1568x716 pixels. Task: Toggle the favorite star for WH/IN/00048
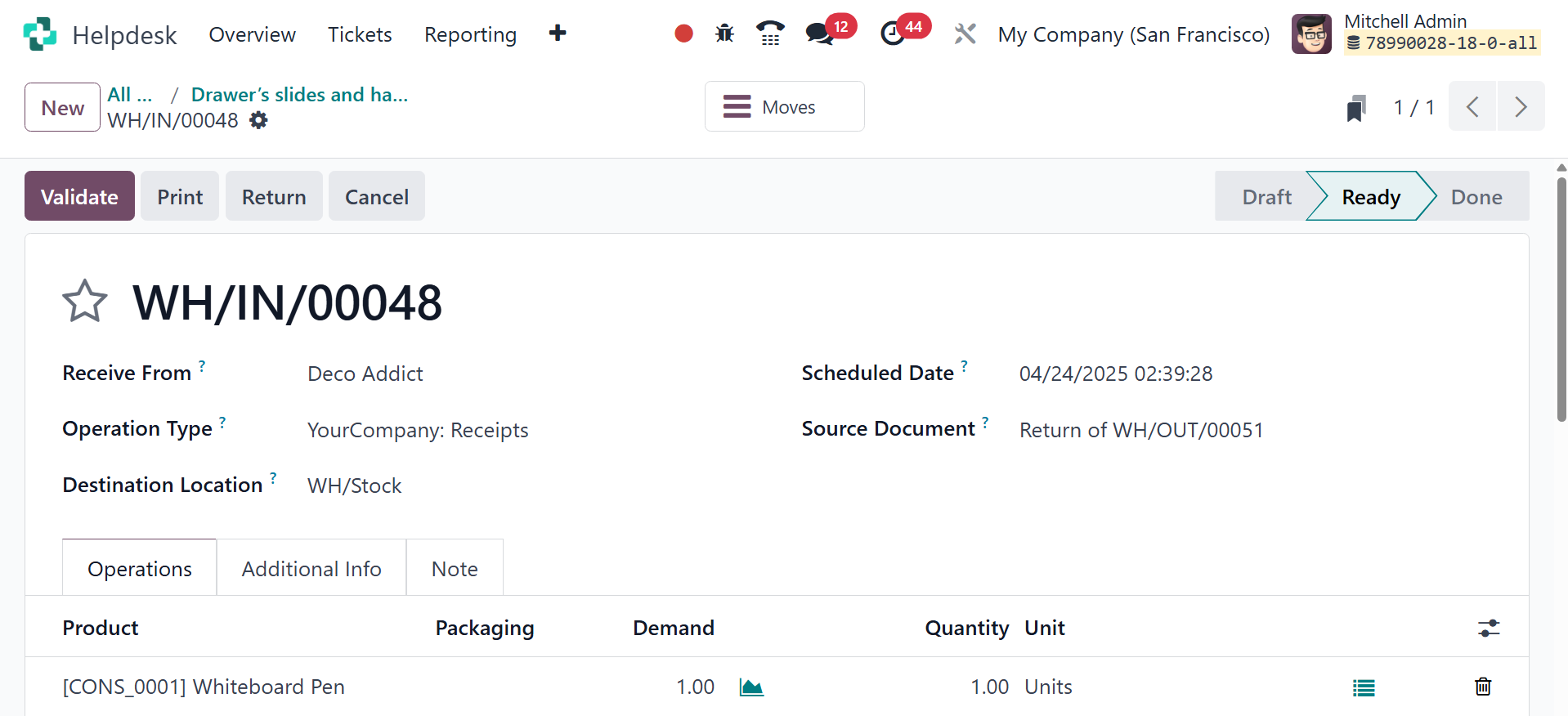coord(85,302)
